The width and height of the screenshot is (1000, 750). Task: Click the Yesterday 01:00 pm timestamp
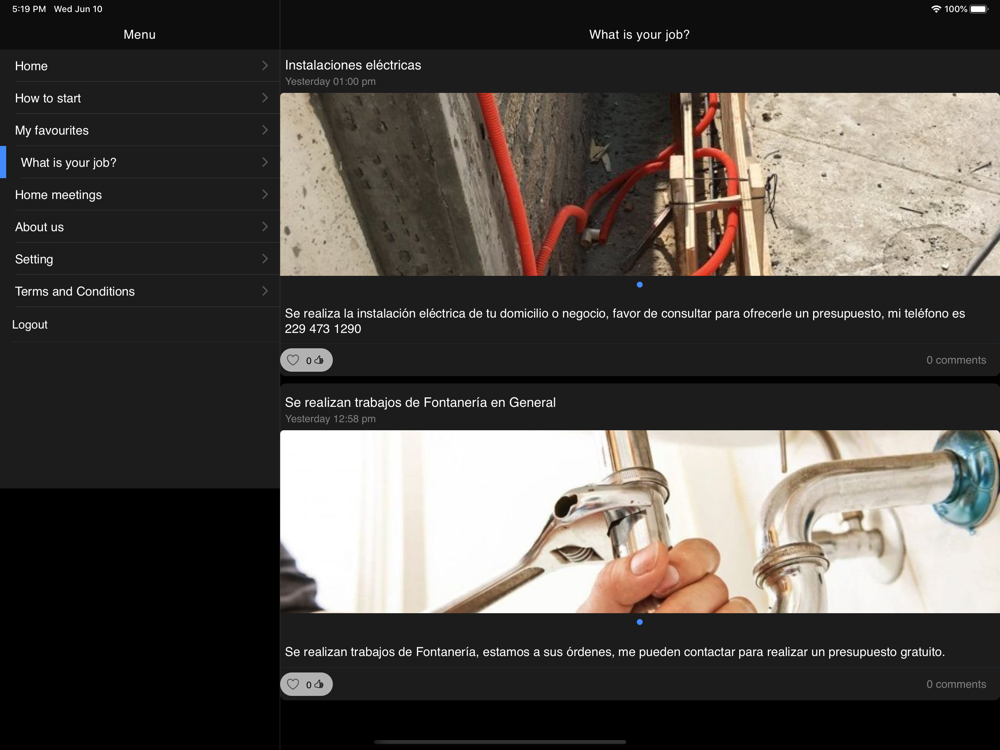pos(330,82)
